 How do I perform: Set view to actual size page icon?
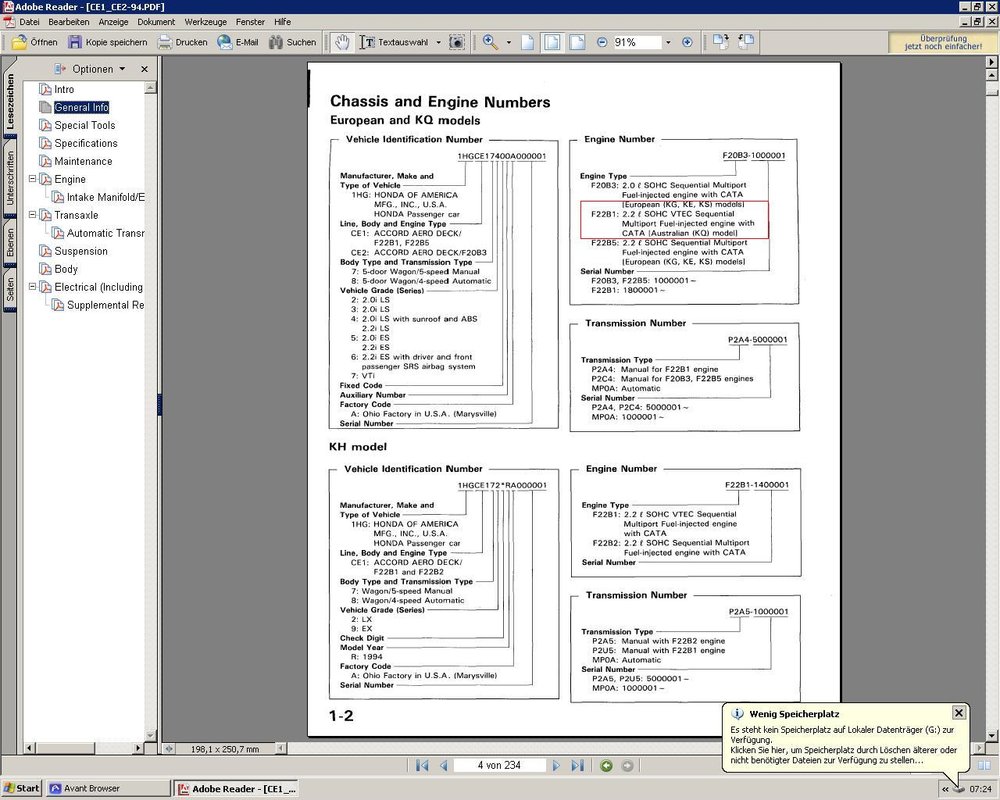coord(527,42)
